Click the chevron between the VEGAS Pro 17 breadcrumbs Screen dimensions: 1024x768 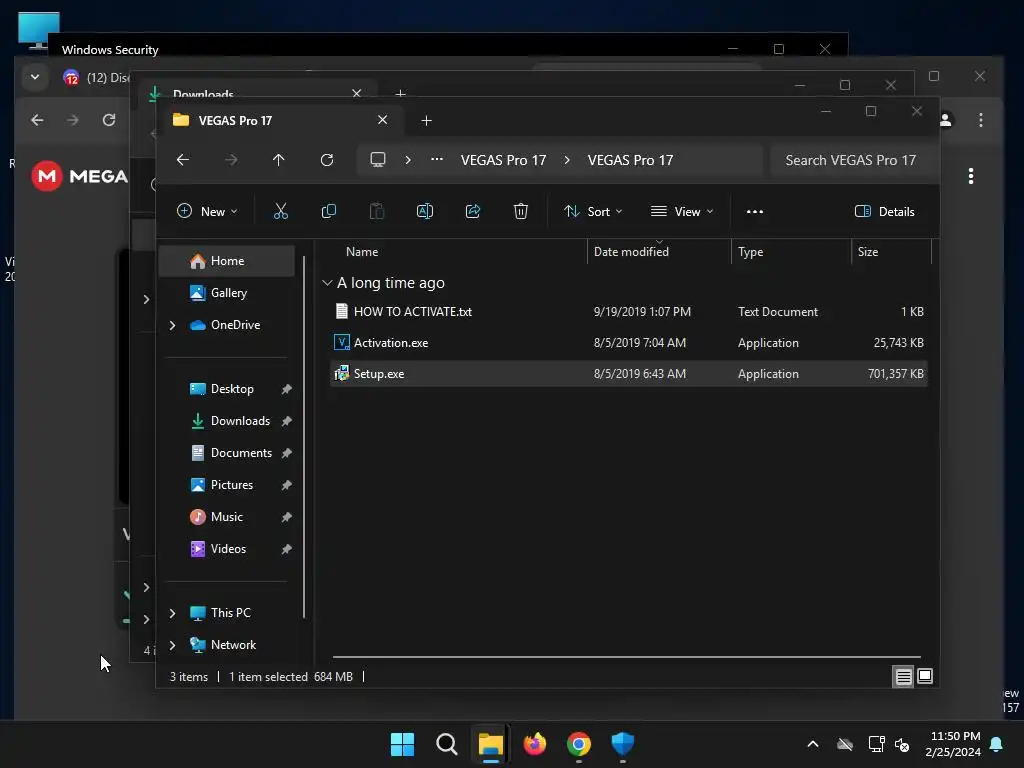click(567, 160)
